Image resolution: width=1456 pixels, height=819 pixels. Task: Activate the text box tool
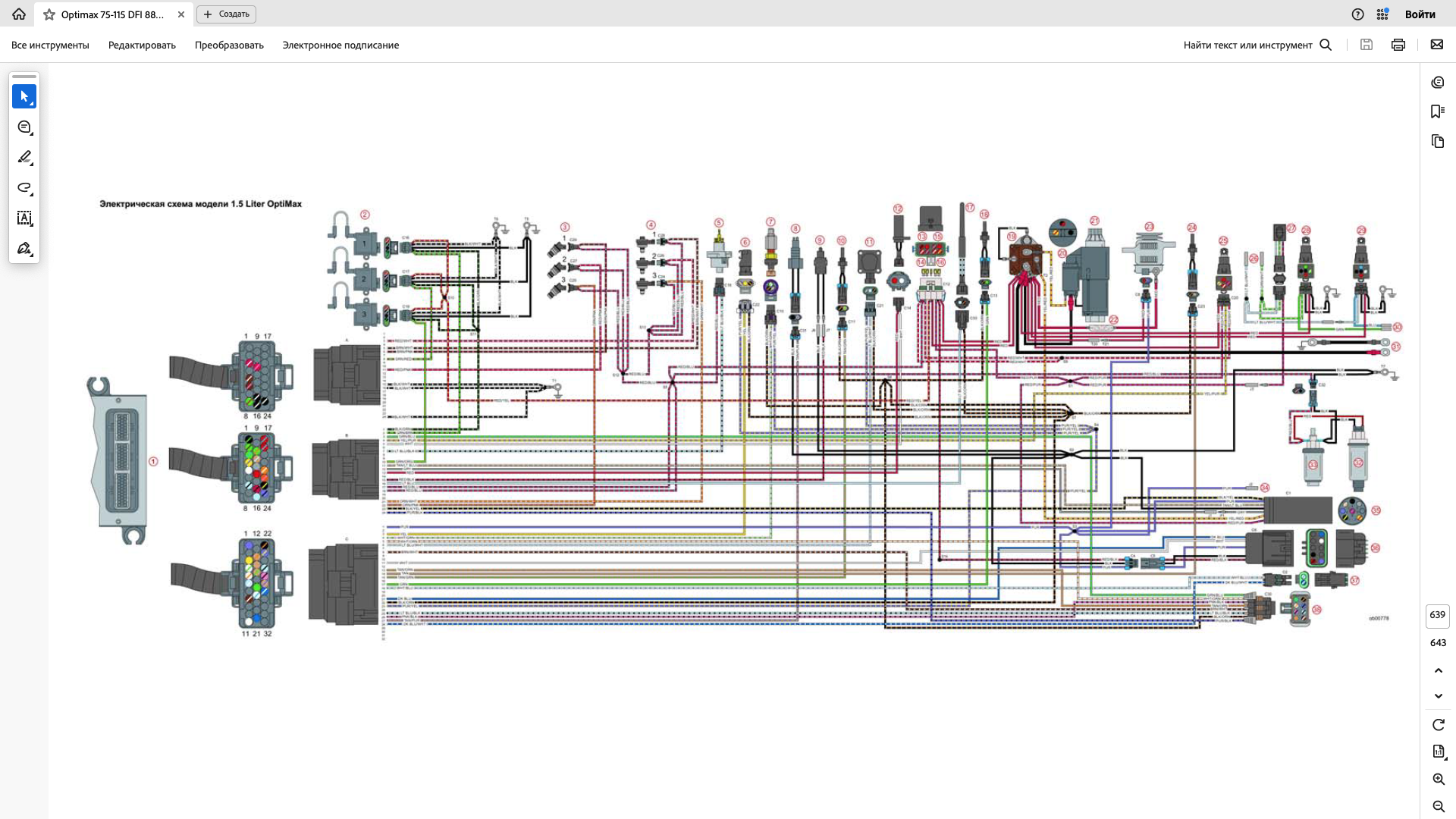(x=24, y=218)
